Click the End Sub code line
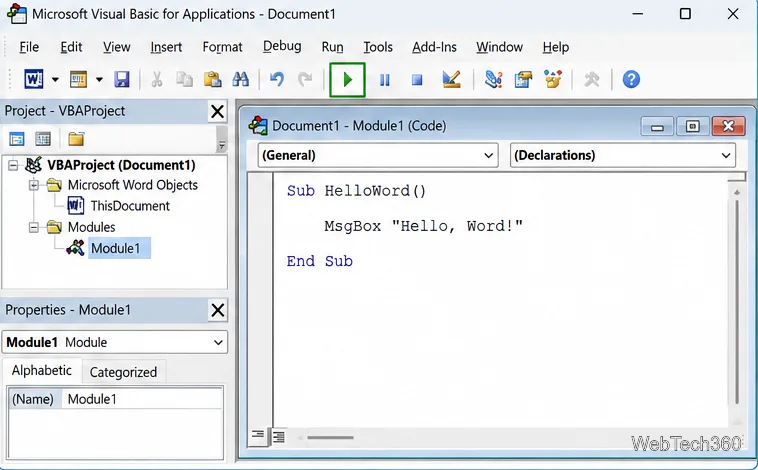The width and height of the screenshot is (758, 470). [320, 262]
